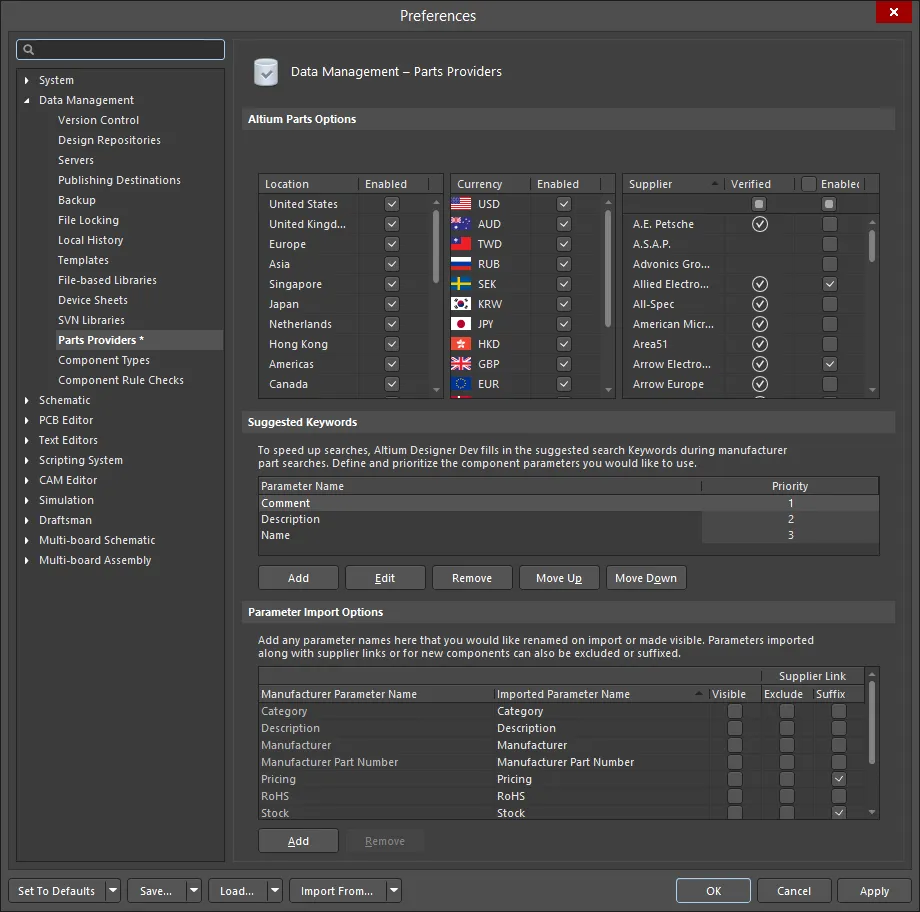The image size is (920, 912).
Task: Click the Parts Providers database header icon
Action: [x=266, y=71]
